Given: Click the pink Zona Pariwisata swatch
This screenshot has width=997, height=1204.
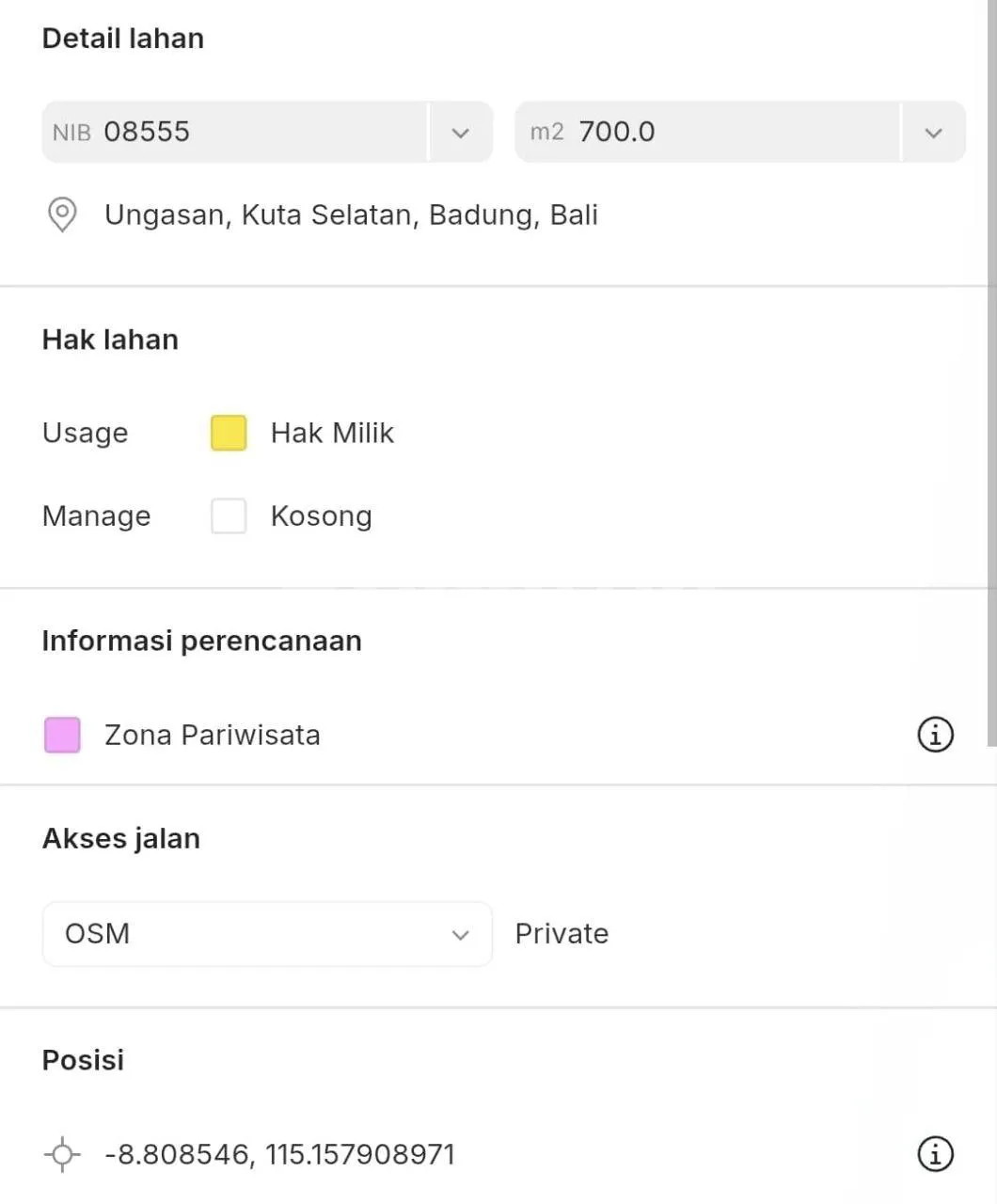Looking at the screenshot, I should pos(62,735).
